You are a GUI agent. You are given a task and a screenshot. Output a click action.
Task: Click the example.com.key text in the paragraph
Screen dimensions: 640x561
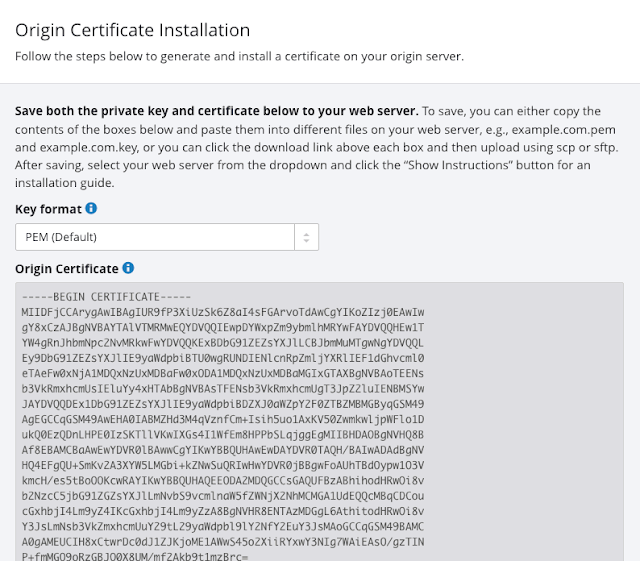tap(91, 147)
